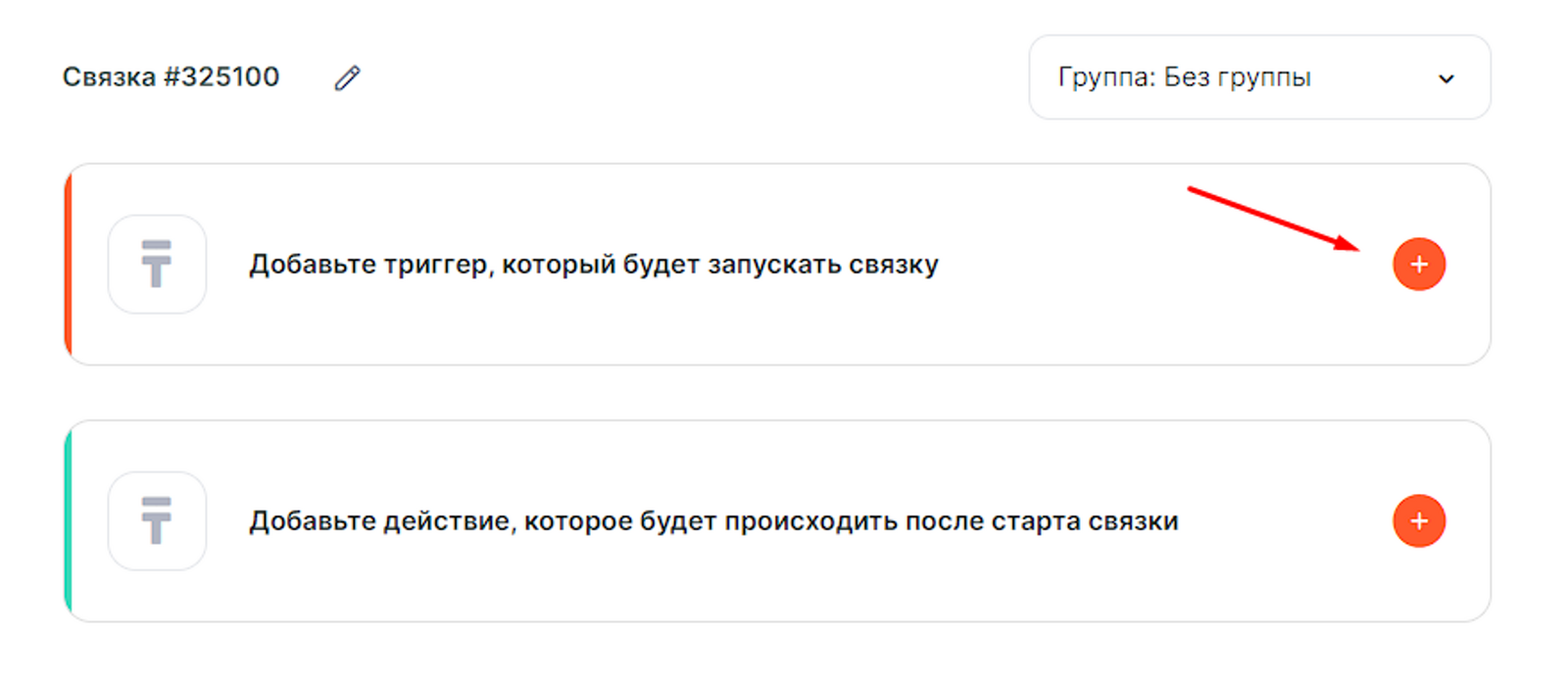Click "Добавьте триггер, который будет запускать связку"
This screenshot has width=1568, height=690.
(x=593, y=265)
